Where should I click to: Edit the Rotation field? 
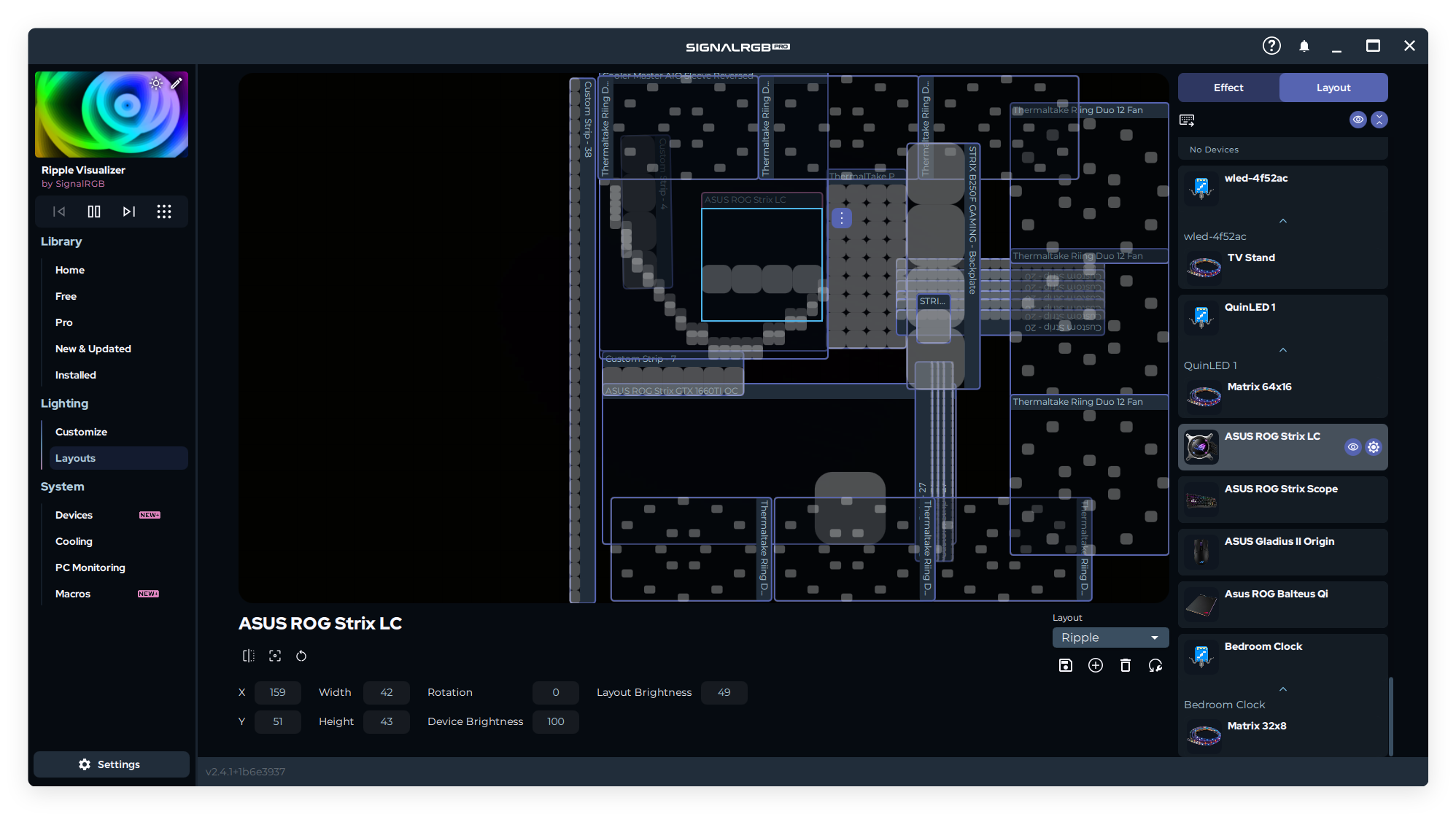[x=556, y=692]
